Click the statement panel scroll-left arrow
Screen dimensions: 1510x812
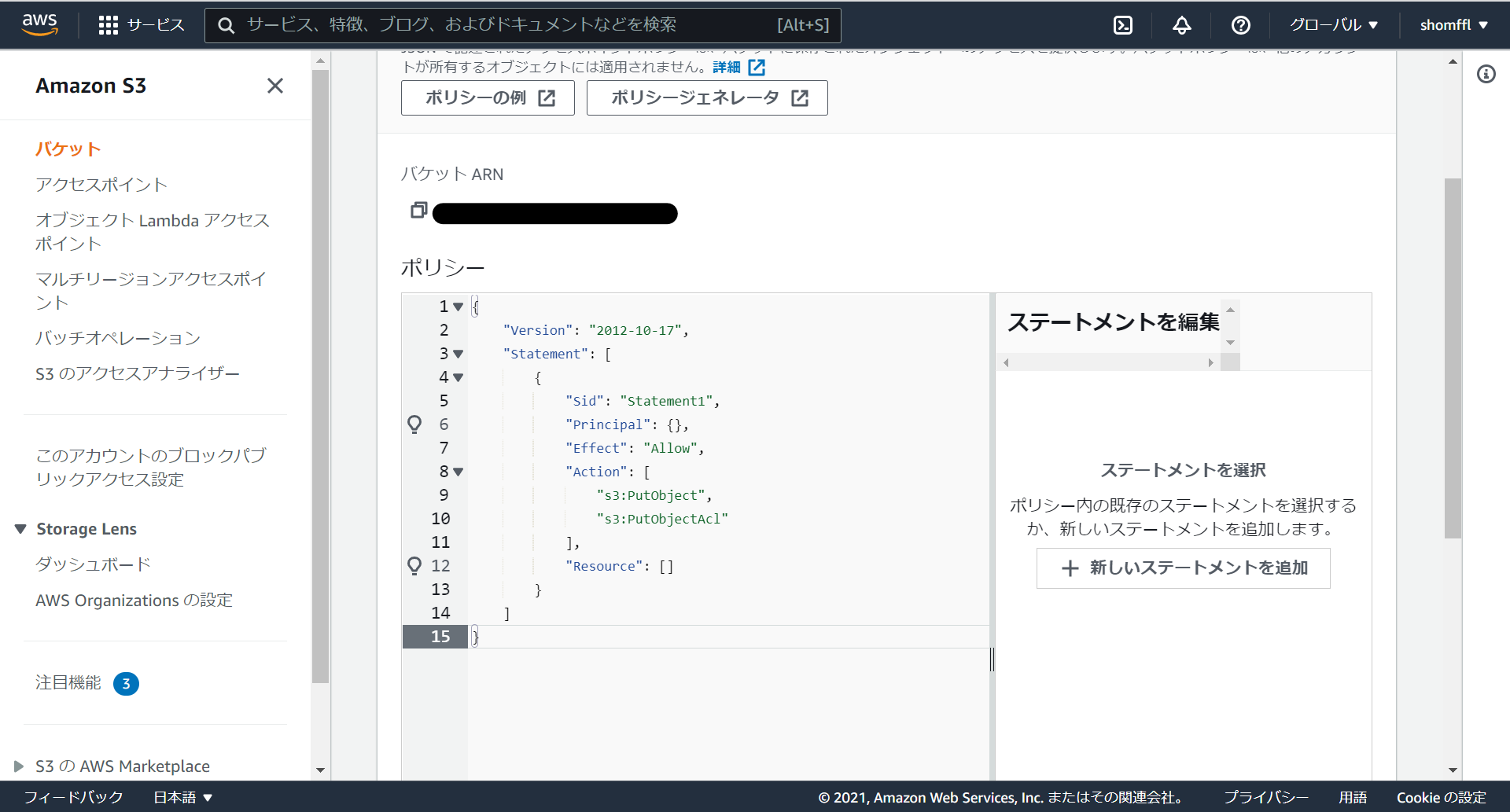coord(1006,362)
